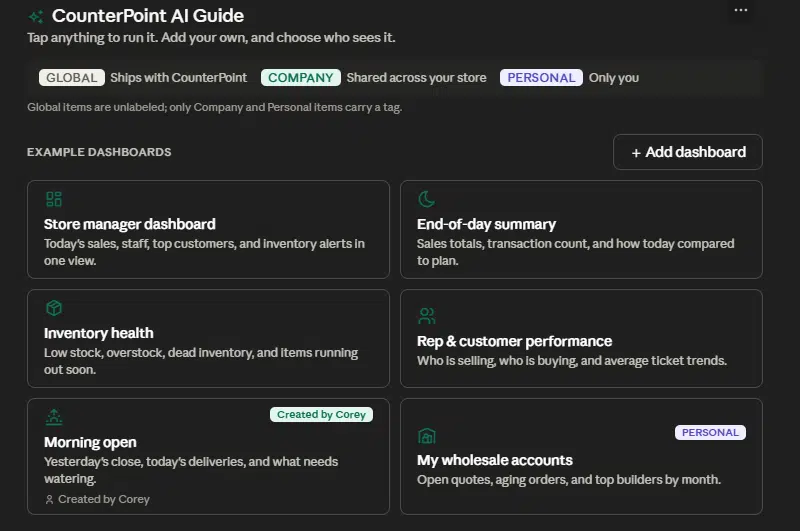Click the 'Global items are unlabeled' note
800x531 pixels.
pyautogui.click(x=214, y=107)
